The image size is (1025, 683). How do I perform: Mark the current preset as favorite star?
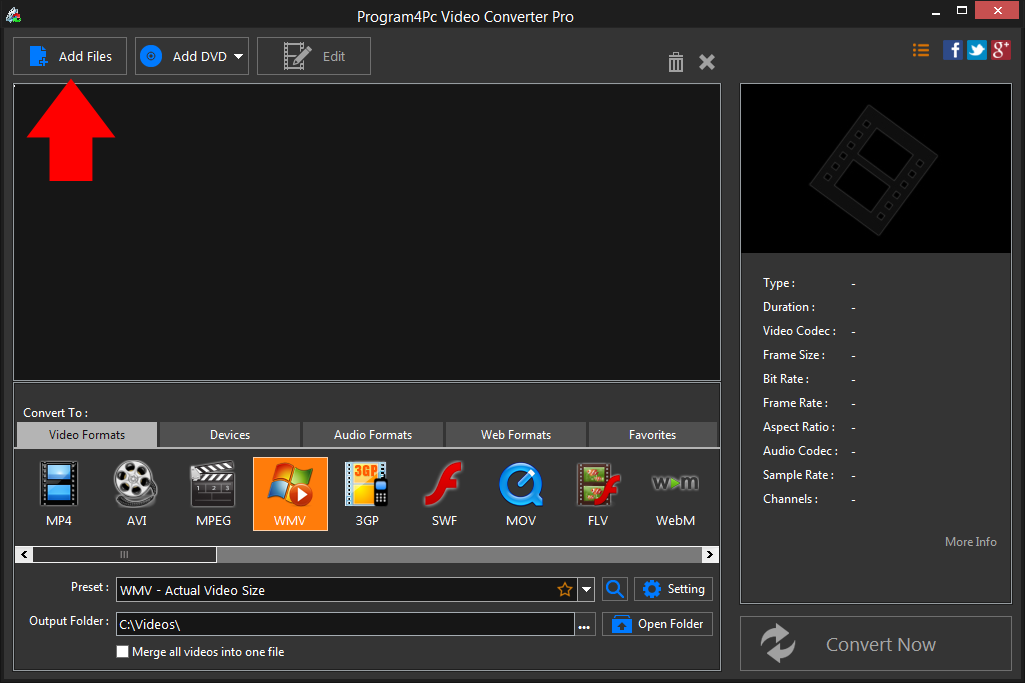coord(565,589)
